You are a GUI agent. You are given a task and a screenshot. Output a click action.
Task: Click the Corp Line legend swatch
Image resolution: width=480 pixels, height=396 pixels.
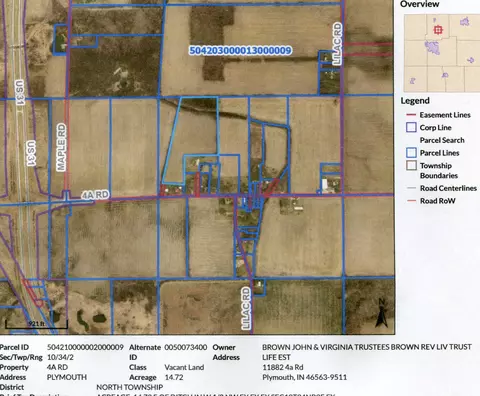(x=411, y=127)
